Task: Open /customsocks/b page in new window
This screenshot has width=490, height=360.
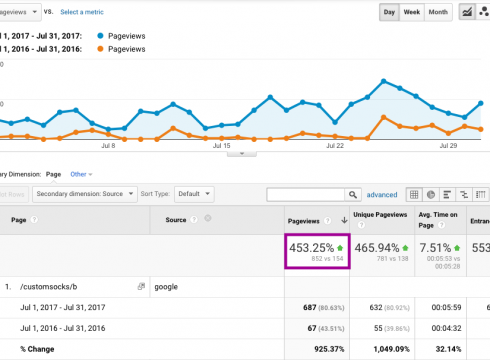Action: click(141, 286)
